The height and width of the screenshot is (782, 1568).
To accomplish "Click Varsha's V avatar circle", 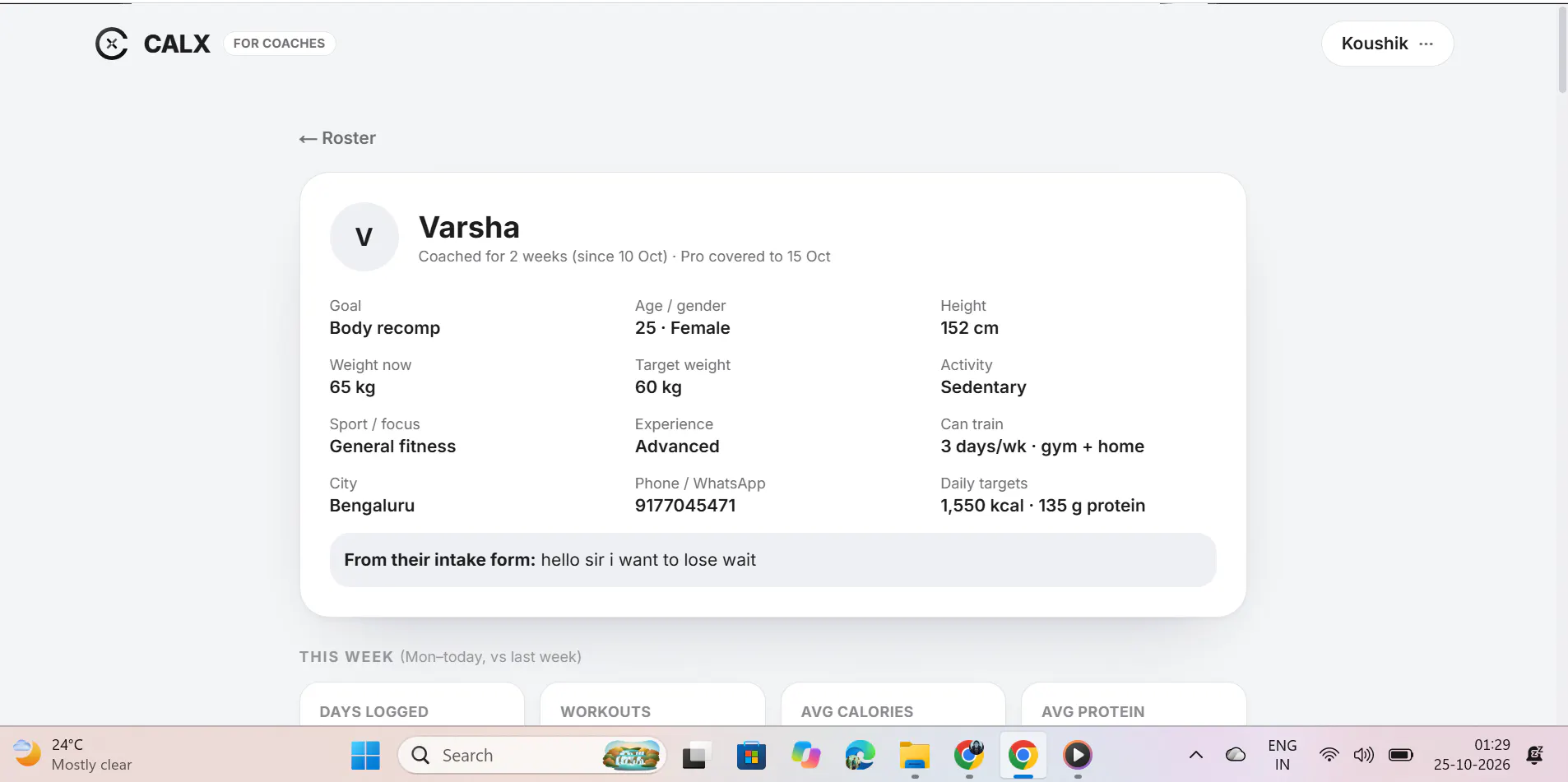I will 364,237.
